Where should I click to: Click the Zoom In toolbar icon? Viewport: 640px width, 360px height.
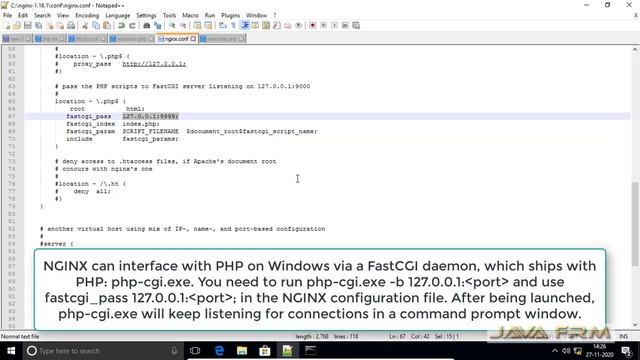click(x=172, y=25)
